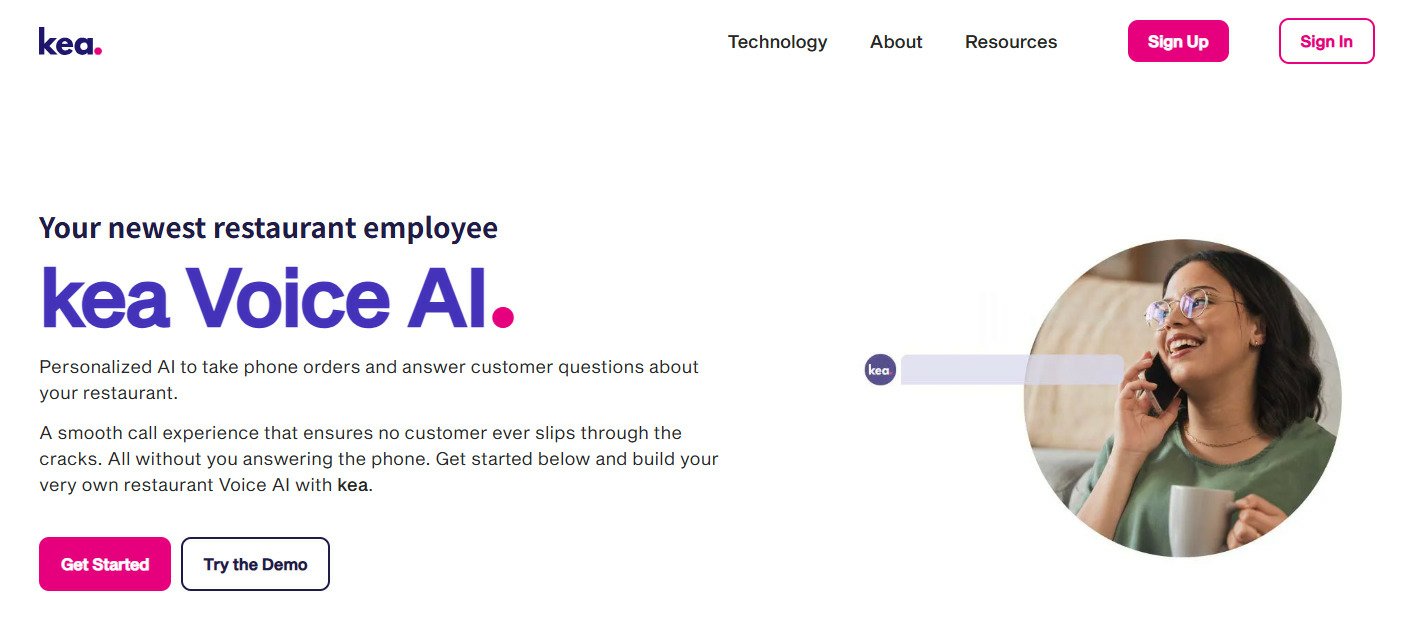Image resolution: width=1412 pixels, height=641 pixels.
Task: Navigate to the About section
Action: pyautogui.click(x=895, y=42)
